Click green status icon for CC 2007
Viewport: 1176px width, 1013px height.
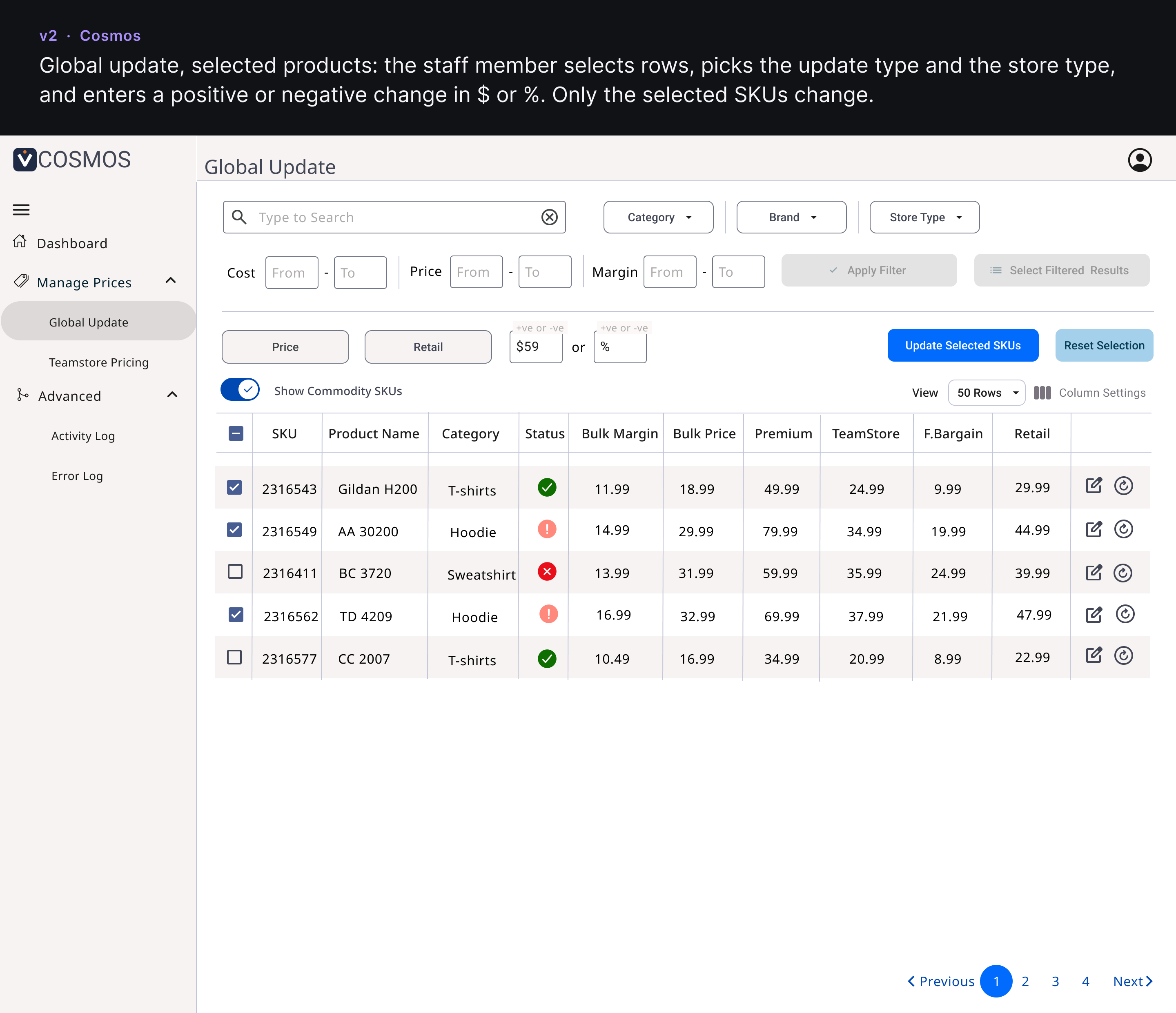coord(547,658)
